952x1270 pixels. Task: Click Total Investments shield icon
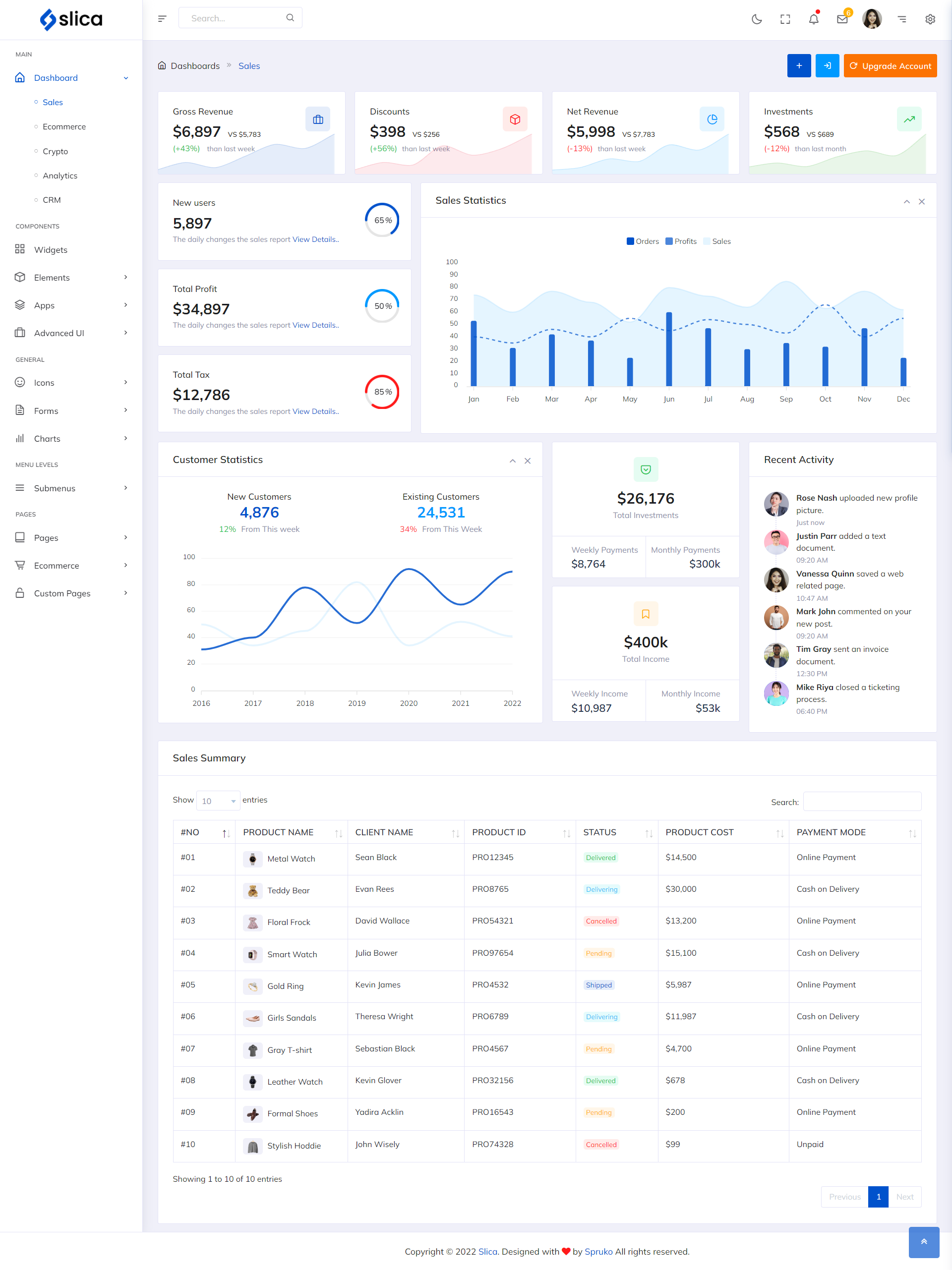[x=646, y=469]
